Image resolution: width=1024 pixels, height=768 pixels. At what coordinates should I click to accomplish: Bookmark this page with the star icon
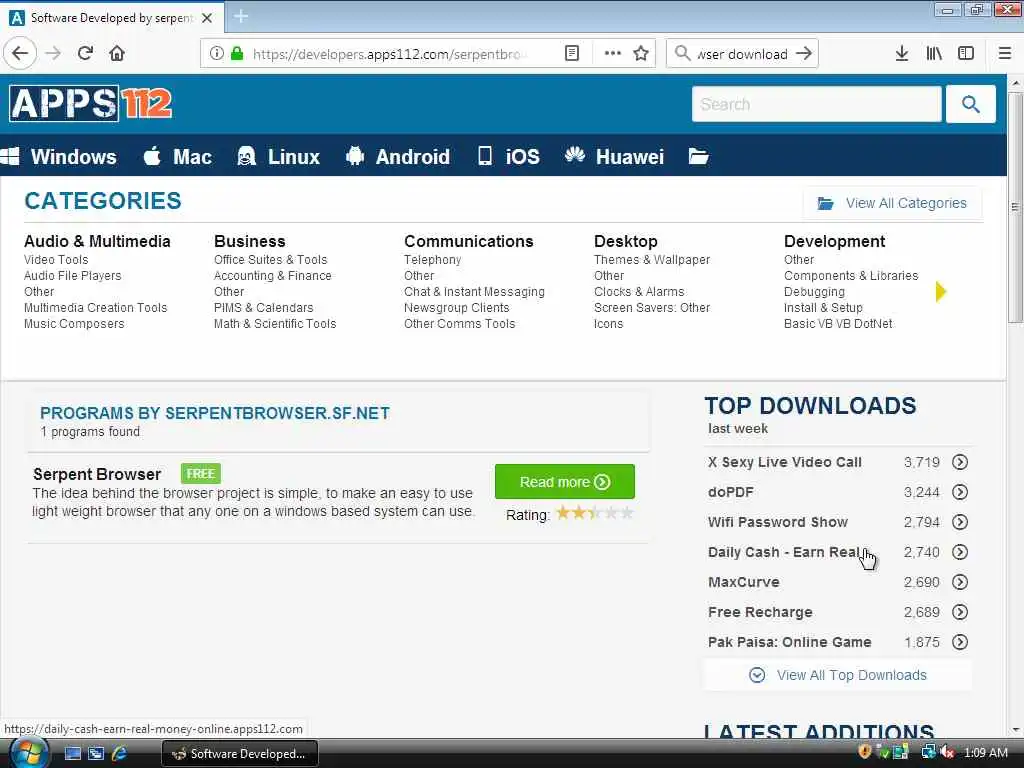click(641, 54)
